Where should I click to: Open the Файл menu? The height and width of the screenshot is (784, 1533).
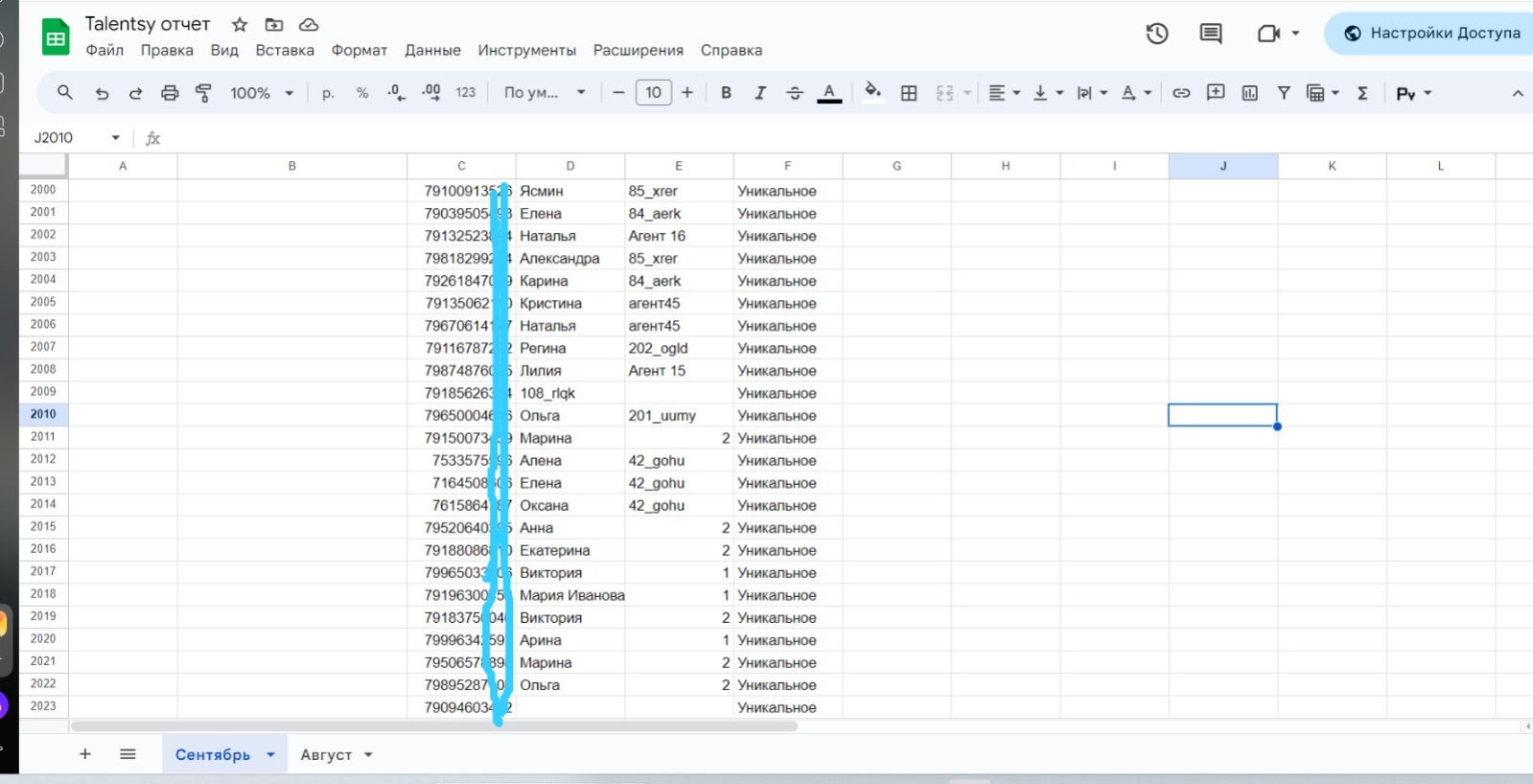point(105,50)
